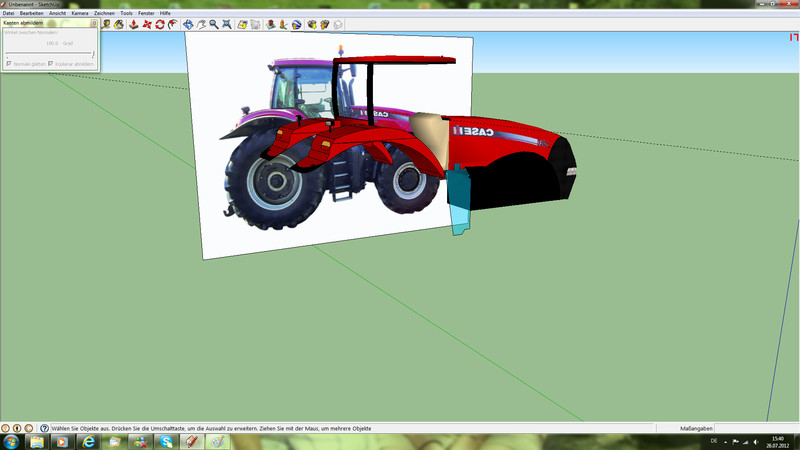Open Skype from taskbar
The image size is (800, 450).
click(166, 442)
